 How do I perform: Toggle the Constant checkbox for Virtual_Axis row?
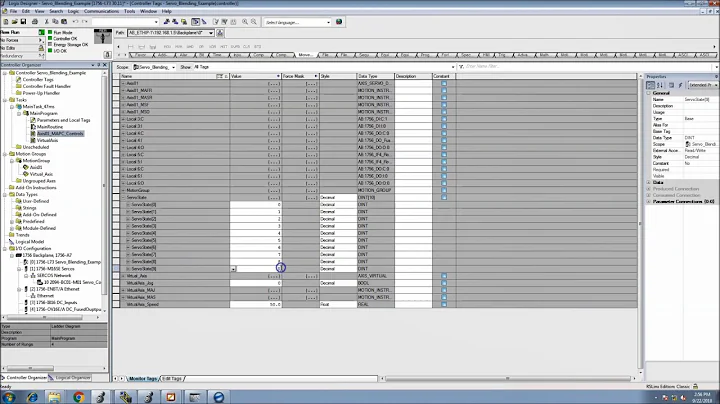444,276
